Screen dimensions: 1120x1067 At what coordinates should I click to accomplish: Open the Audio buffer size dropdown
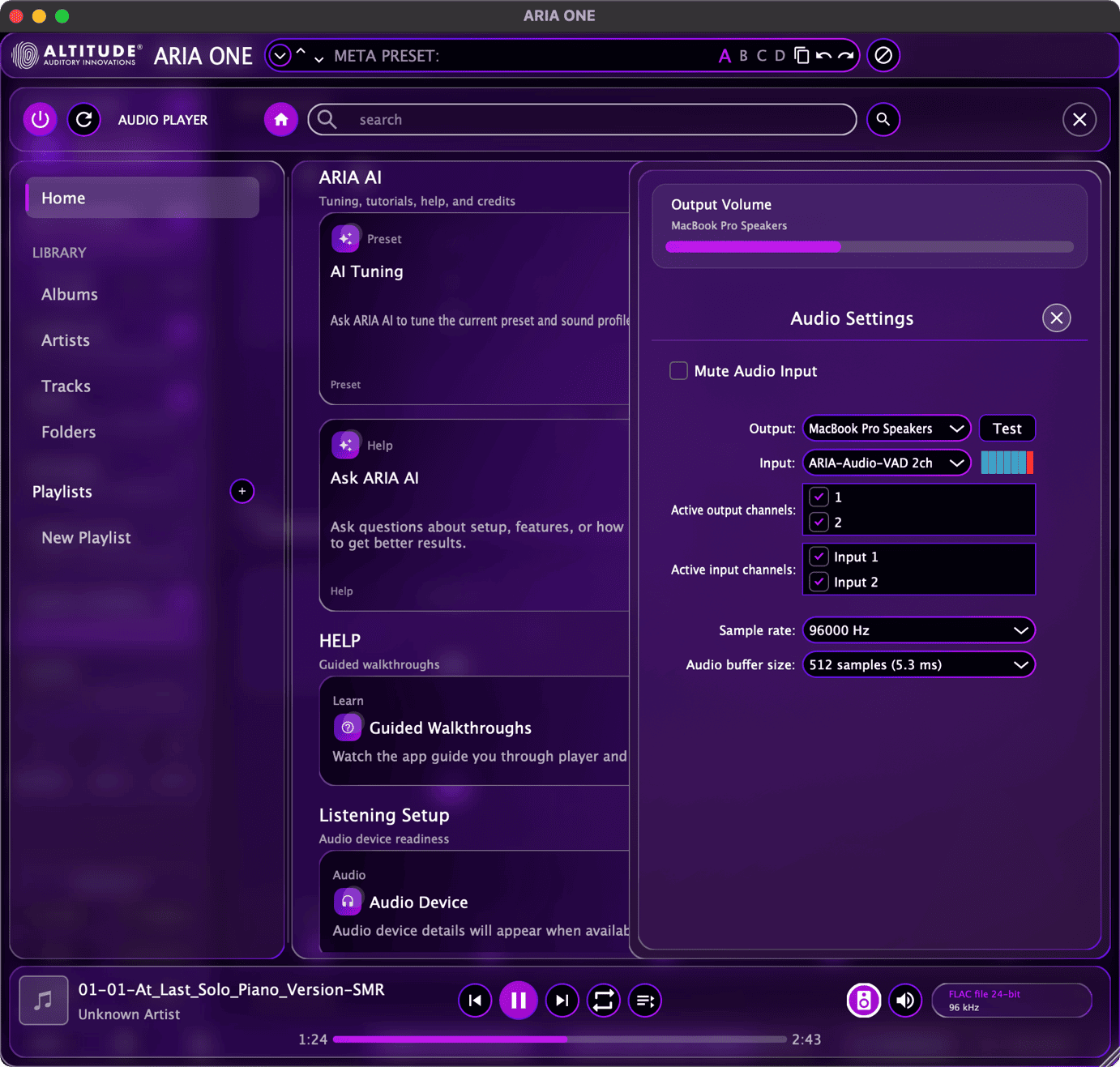pos(918,664)
